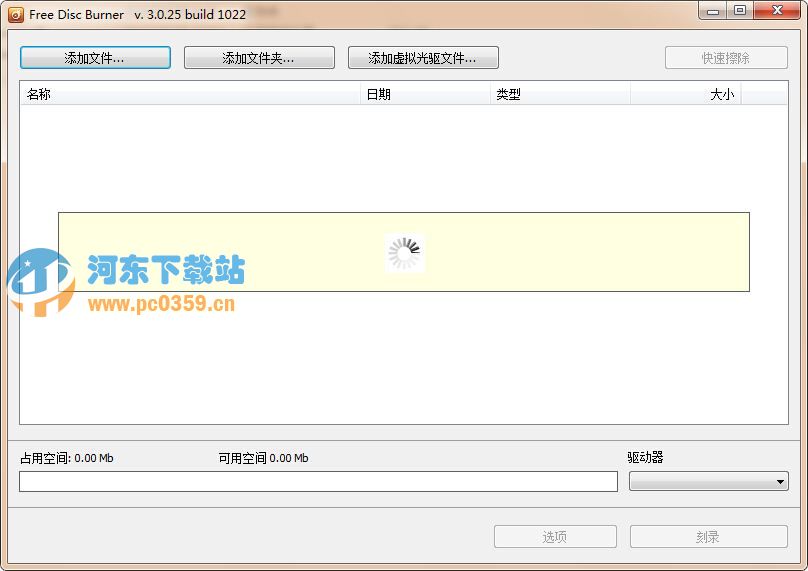Minimize the Free Disc Burner window
Viewport: 808px width, 571px height.
tap(713, 10)
